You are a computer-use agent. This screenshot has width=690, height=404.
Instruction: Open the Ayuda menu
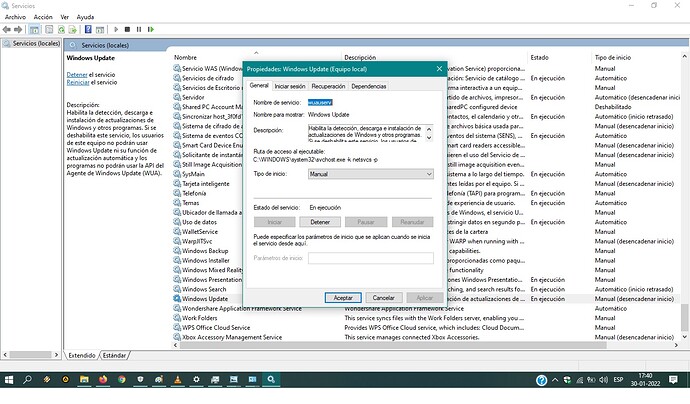[x=85, y=17]
